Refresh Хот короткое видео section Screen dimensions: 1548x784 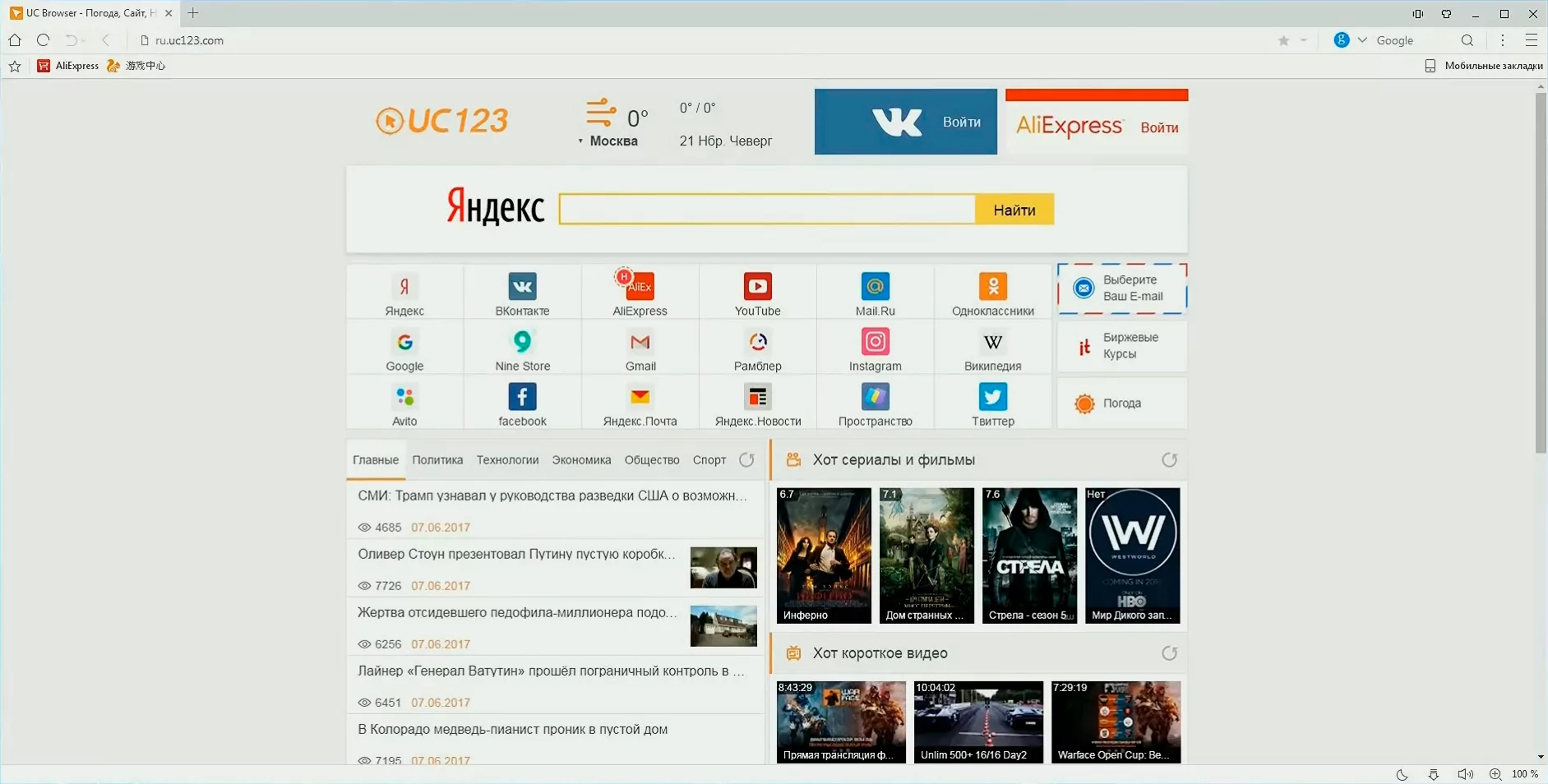[x=1169, y=653]
